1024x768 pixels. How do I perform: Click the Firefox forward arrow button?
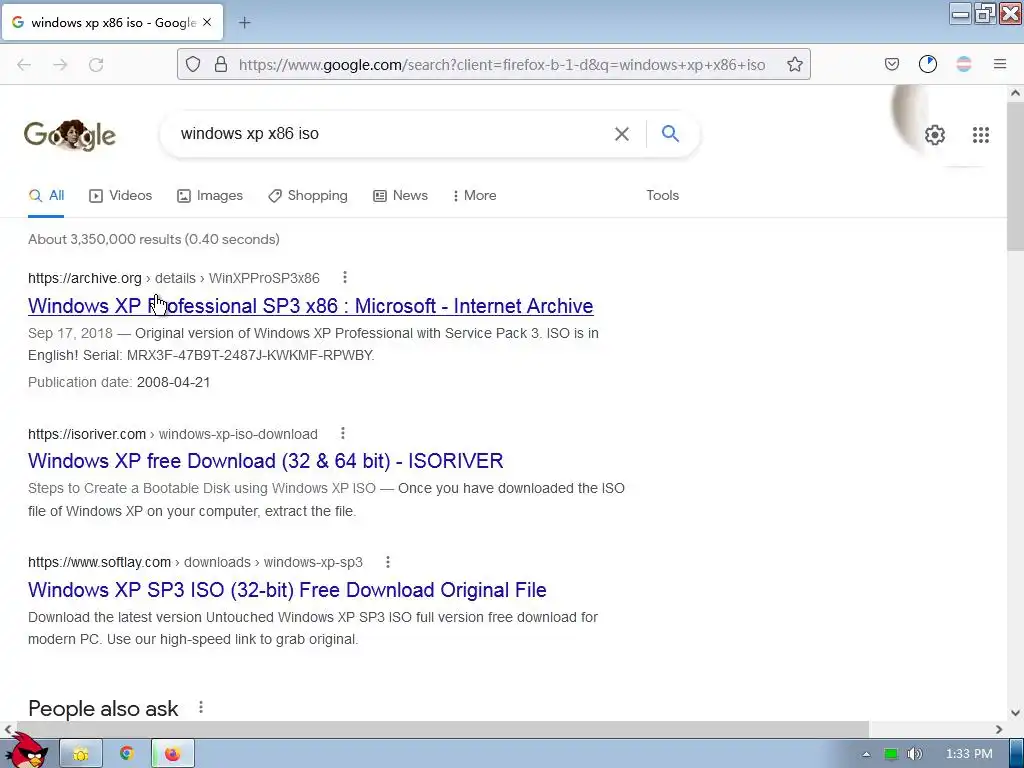(x=60, y=65)
